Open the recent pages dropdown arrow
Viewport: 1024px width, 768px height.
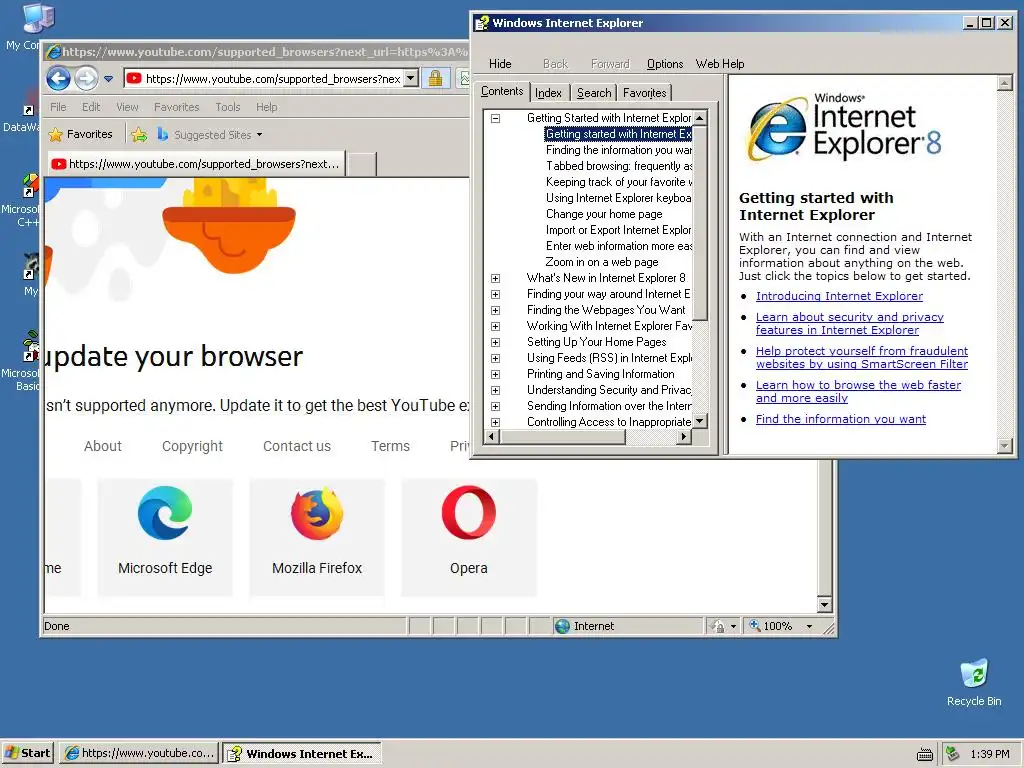coord(108,79)
